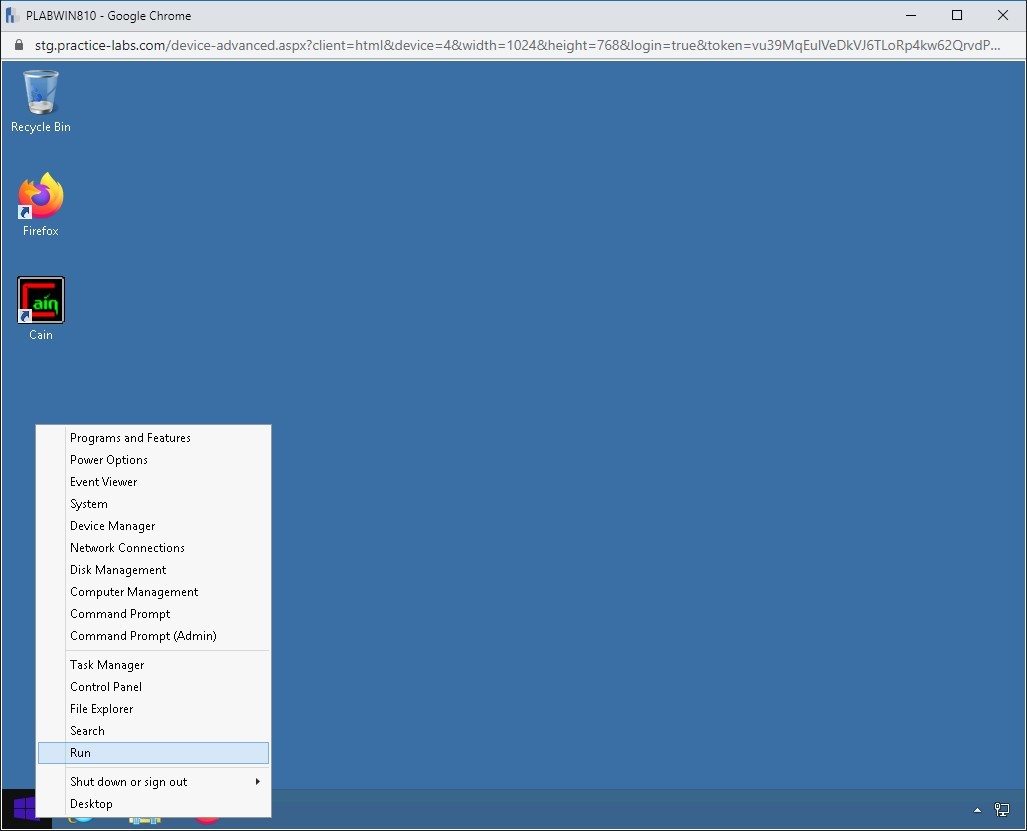Open Task Manager from the menu

(x=106, y=664)
